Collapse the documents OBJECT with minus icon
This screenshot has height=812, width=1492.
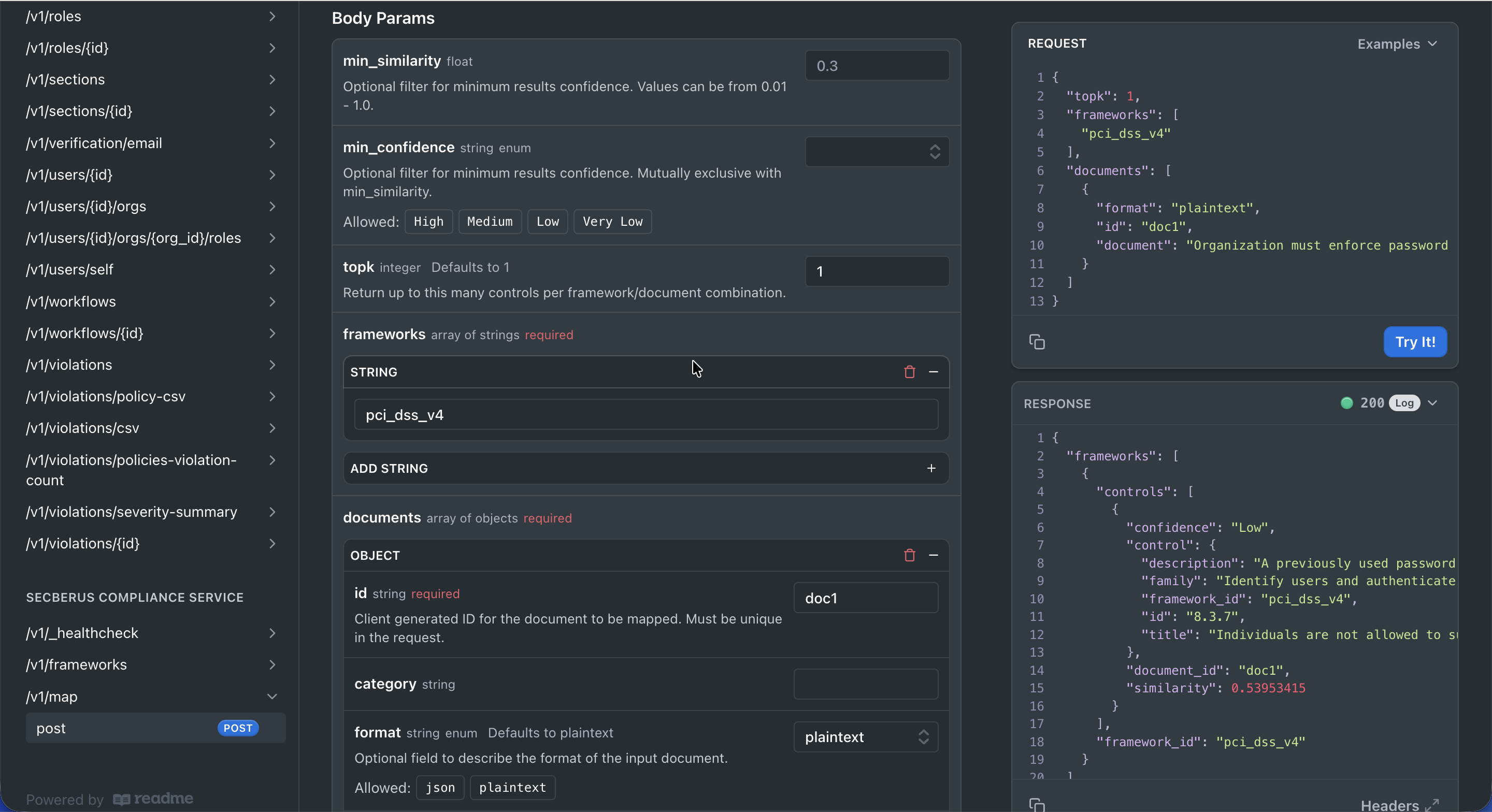point(933,555)
